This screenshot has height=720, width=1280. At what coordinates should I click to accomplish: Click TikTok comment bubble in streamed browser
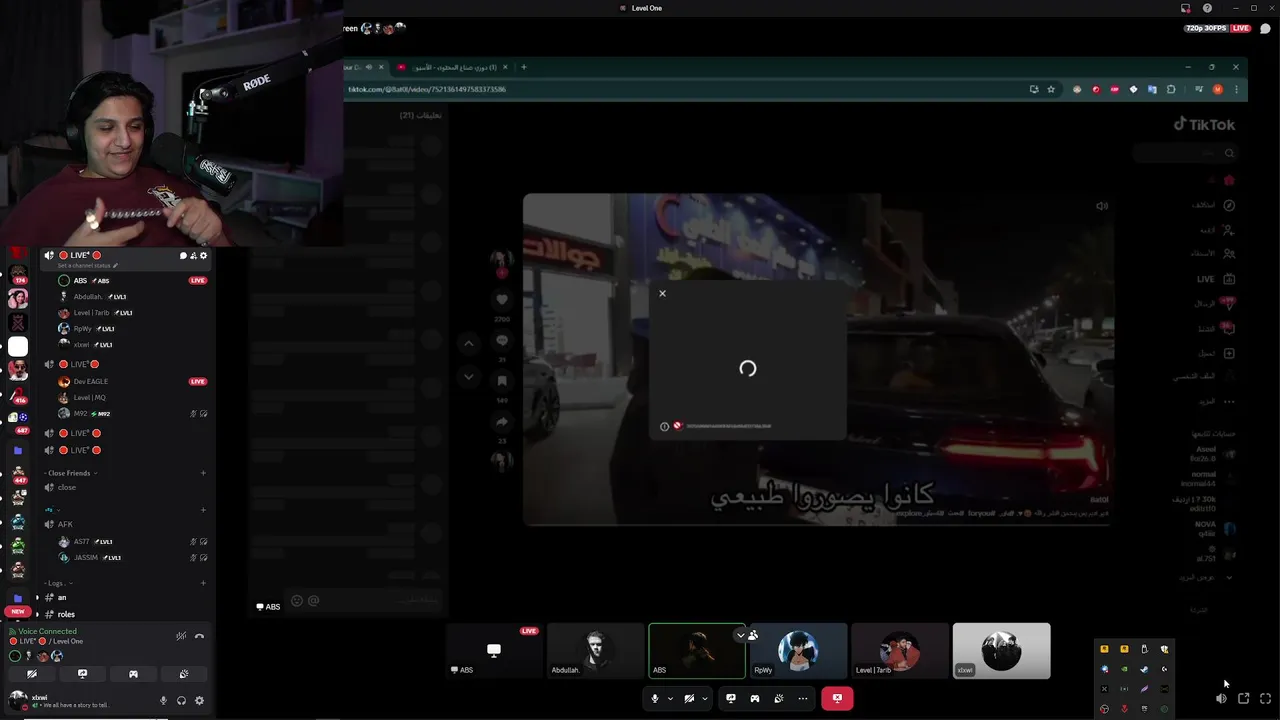pos(502,340)
